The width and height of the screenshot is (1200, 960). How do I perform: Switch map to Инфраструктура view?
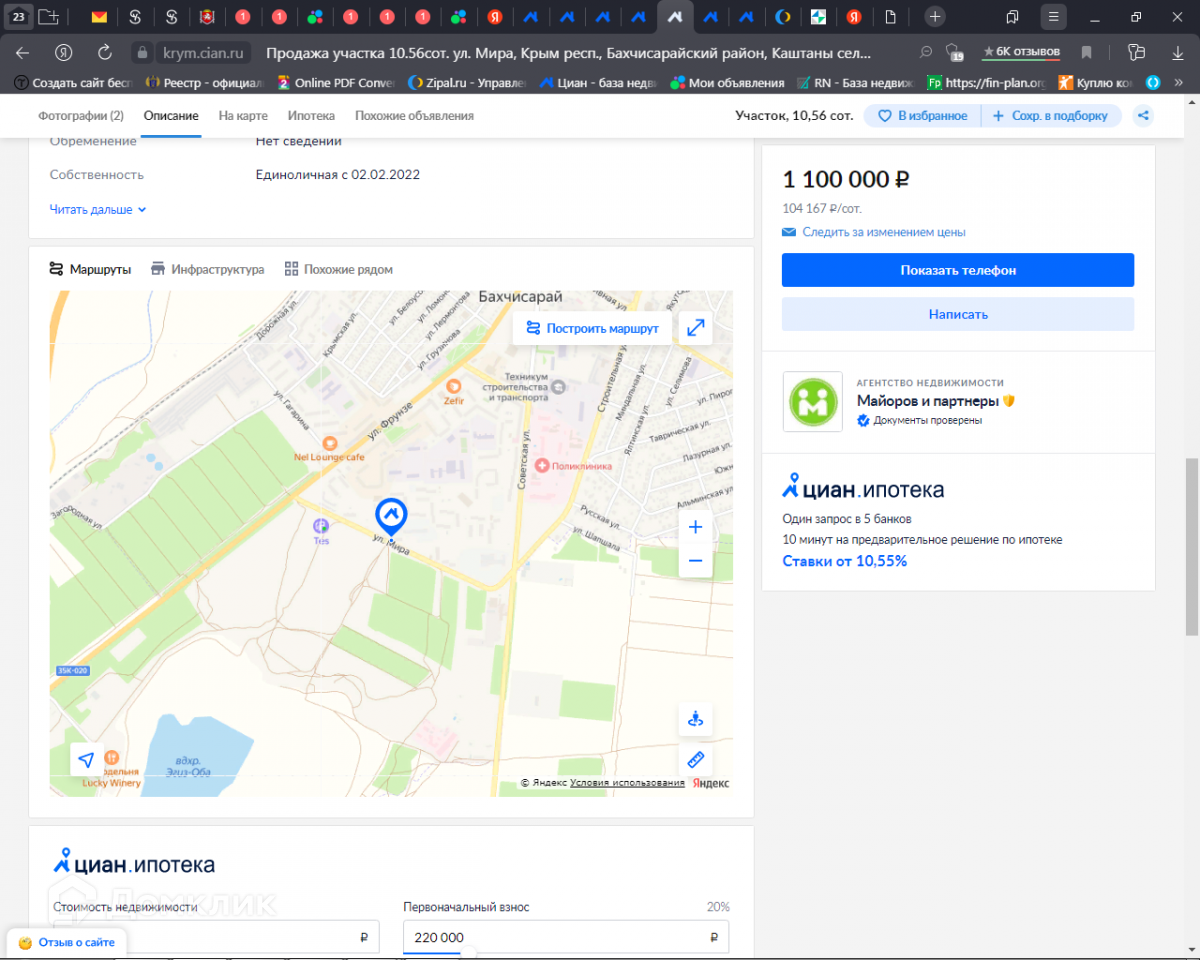[x=207, y=269]
